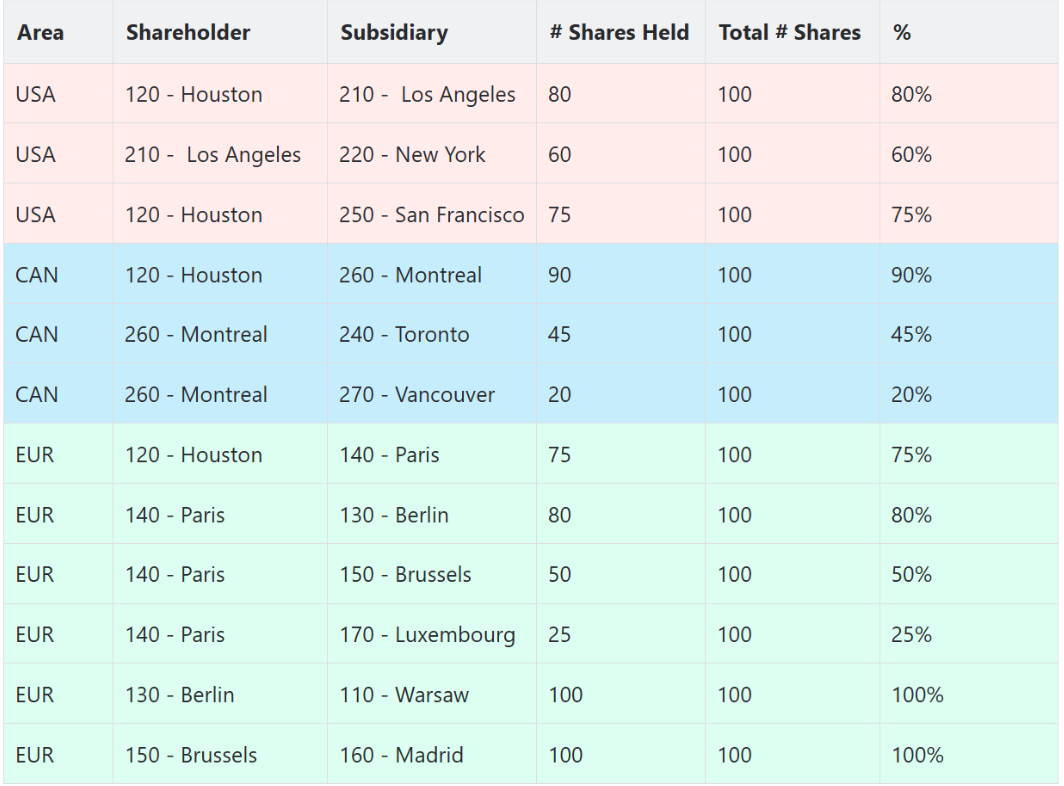
Task: Select the 210 - Los Angeles subsidiary cell
Action: [432, 94]
